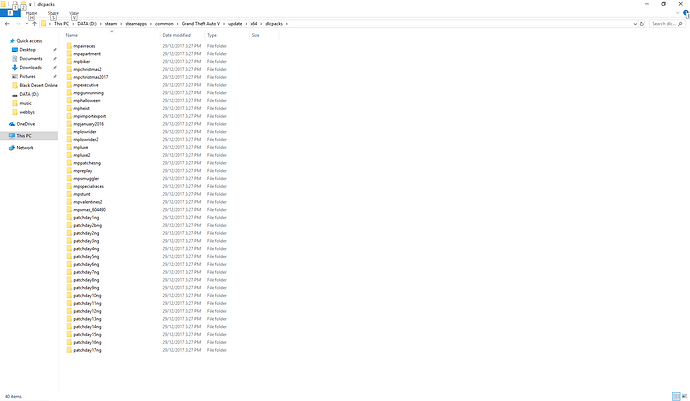Sort by the Type column header

pyautogui.click(x=212, y=35)
